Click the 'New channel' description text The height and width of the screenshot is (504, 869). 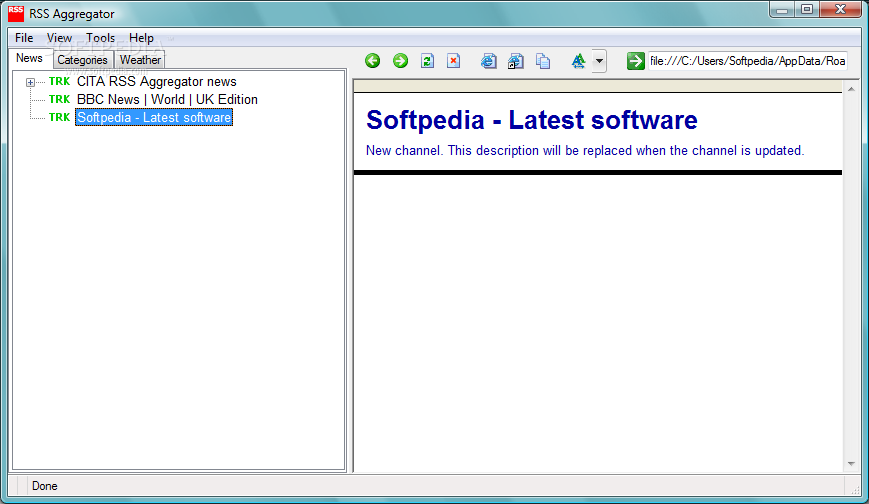pyautogui.click(x=585, y=151)
